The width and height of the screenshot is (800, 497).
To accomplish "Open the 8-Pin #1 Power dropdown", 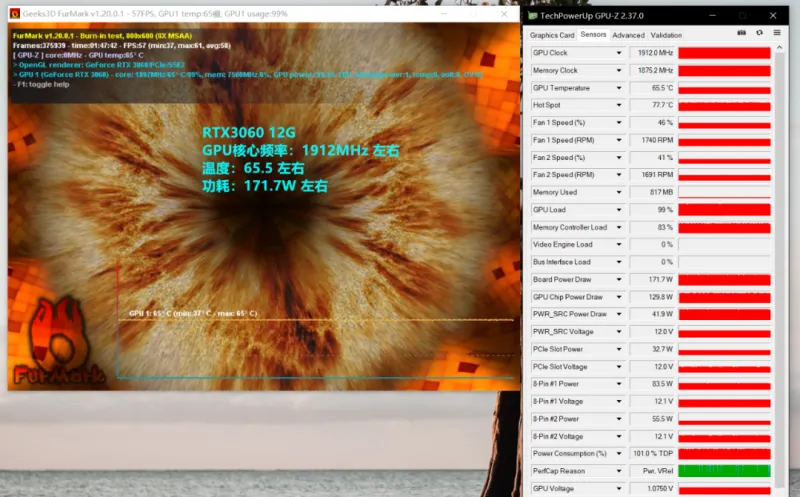I will coord(619,384).
